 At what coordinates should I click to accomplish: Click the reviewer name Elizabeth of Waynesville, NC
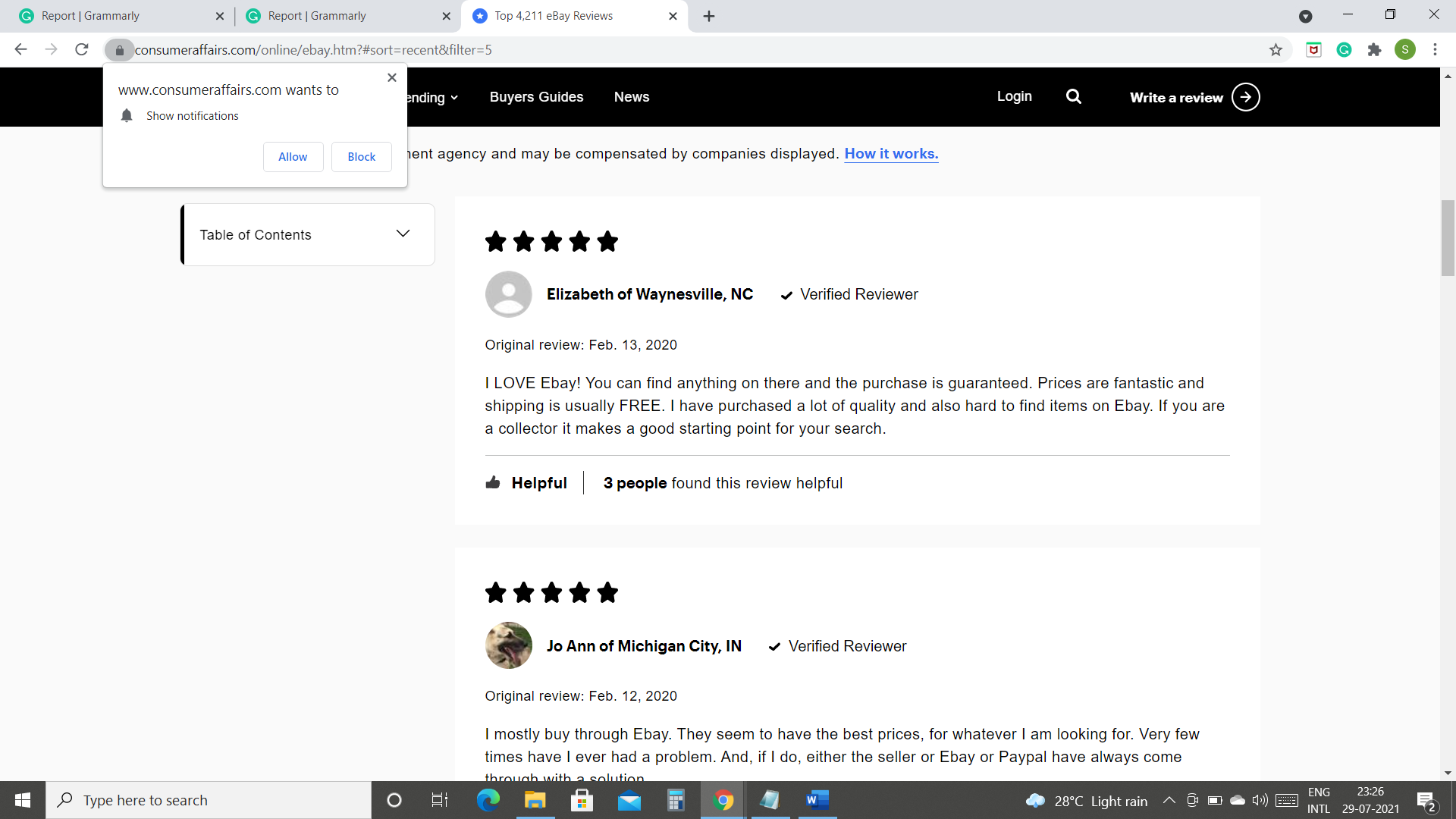[650, 294]
